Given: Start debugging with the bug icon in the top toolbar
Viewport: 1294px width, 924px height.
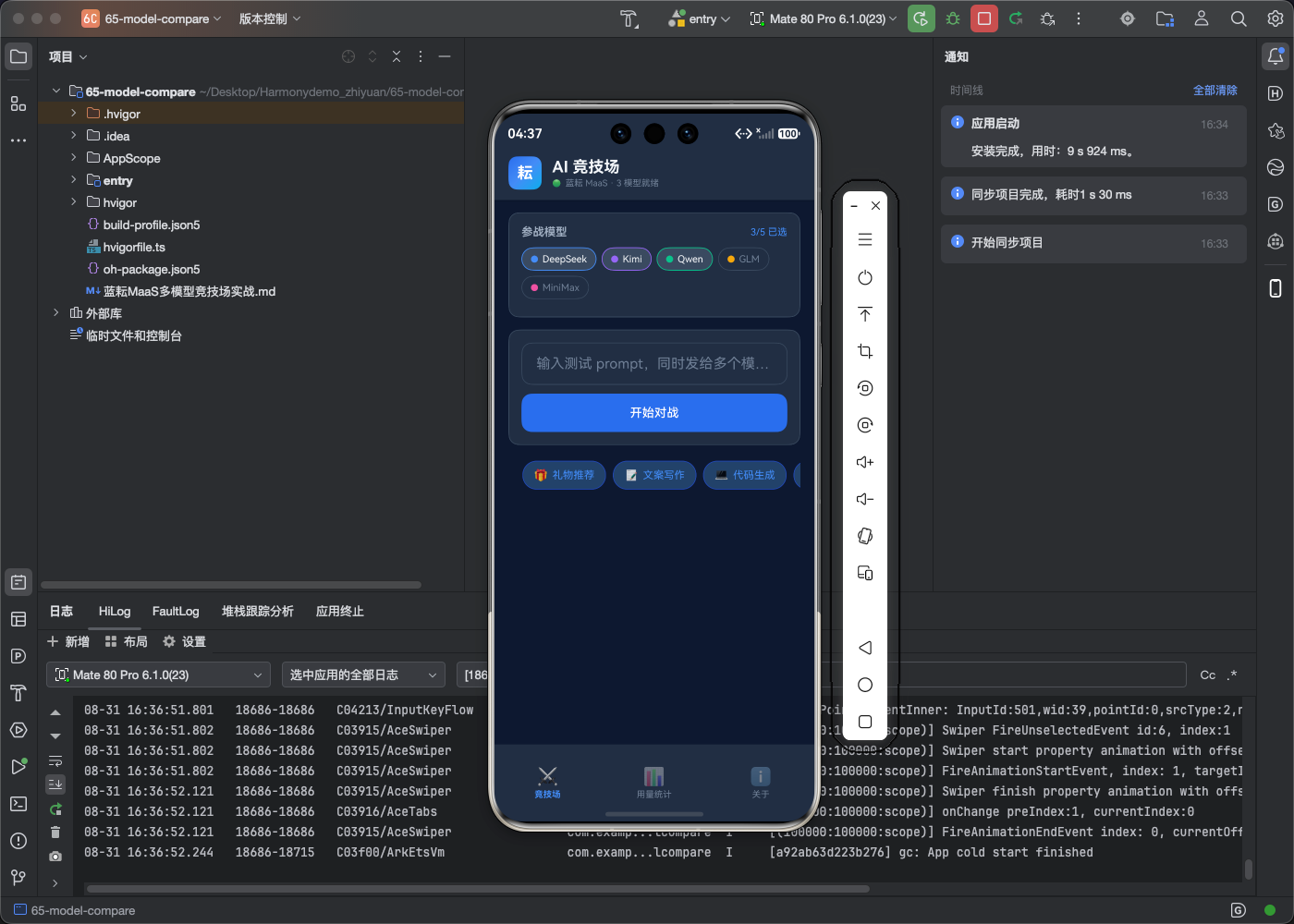Looking at the screenshot, I should [x=953, y=18].
